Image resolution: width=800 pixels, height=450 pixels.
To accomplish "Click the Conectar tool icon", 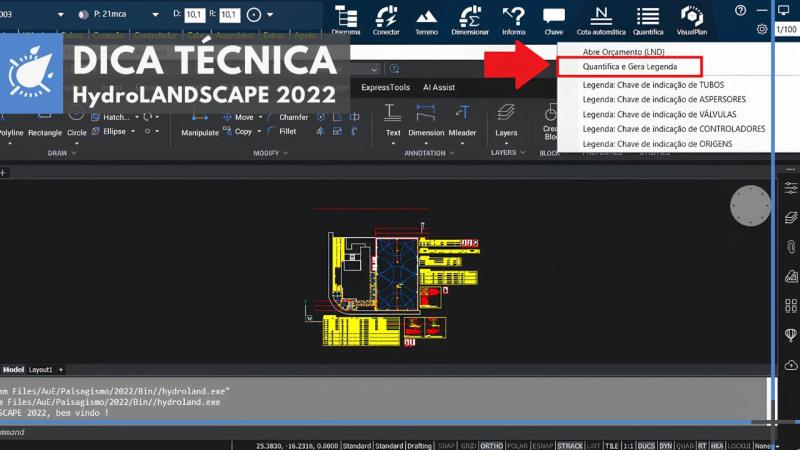I will click(386, 20).
